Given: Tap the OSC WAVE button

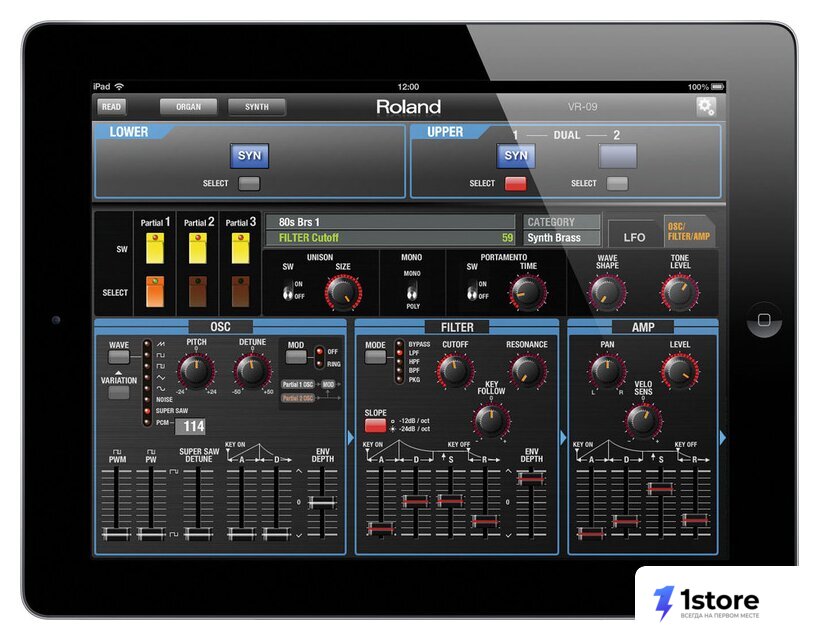Looking at the screenshot, I should (x=119, y=357).
